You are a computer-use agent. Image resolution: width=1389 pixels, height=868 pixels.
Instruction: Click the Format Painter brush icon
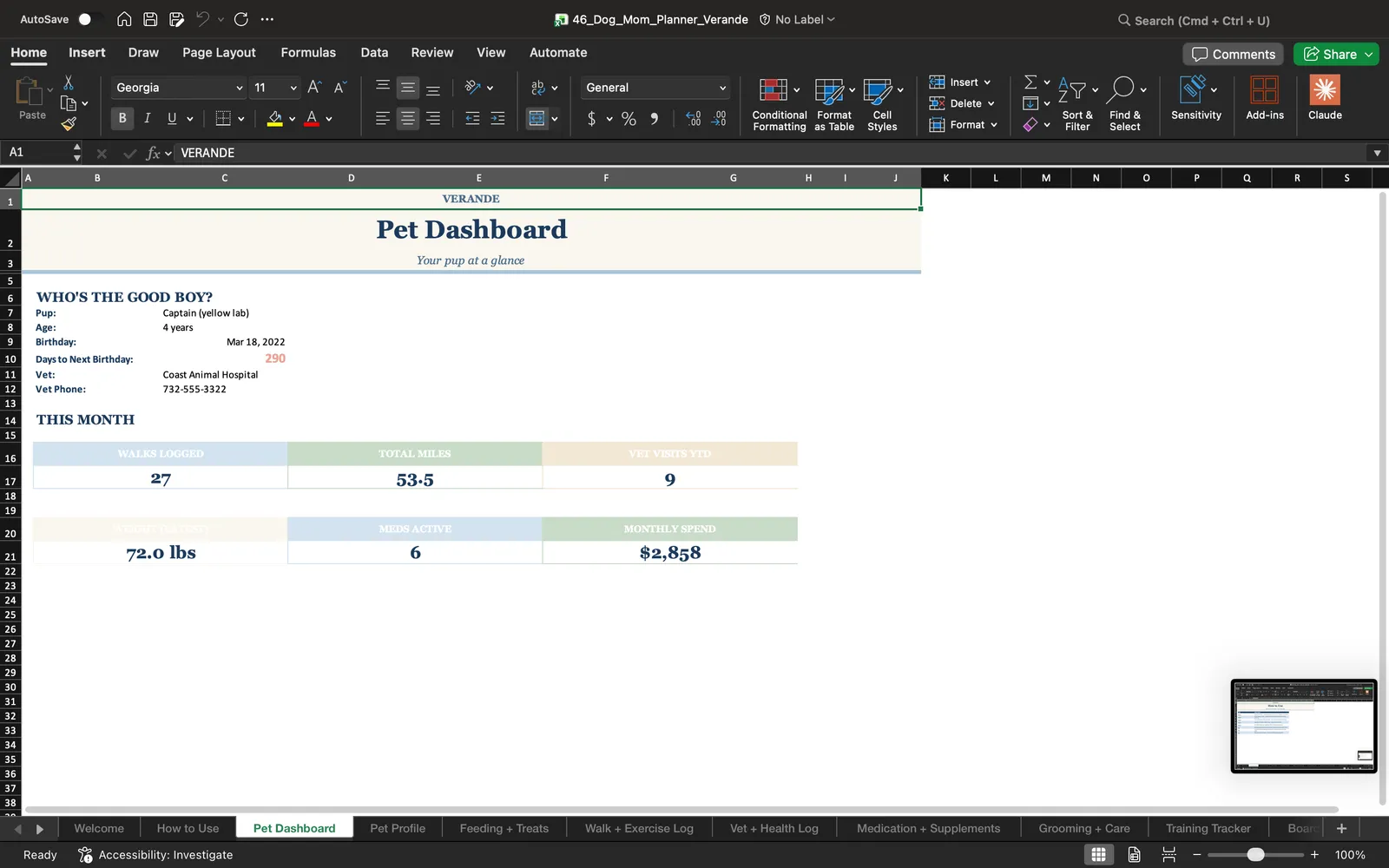pos(69,124)
